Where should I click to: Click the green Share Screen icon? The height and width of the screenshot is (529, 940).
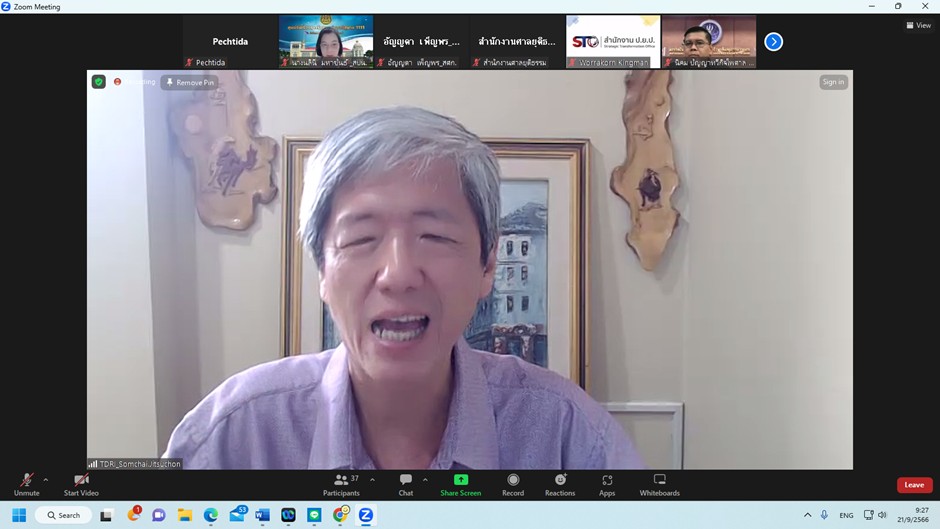click(x=460, y=481)
